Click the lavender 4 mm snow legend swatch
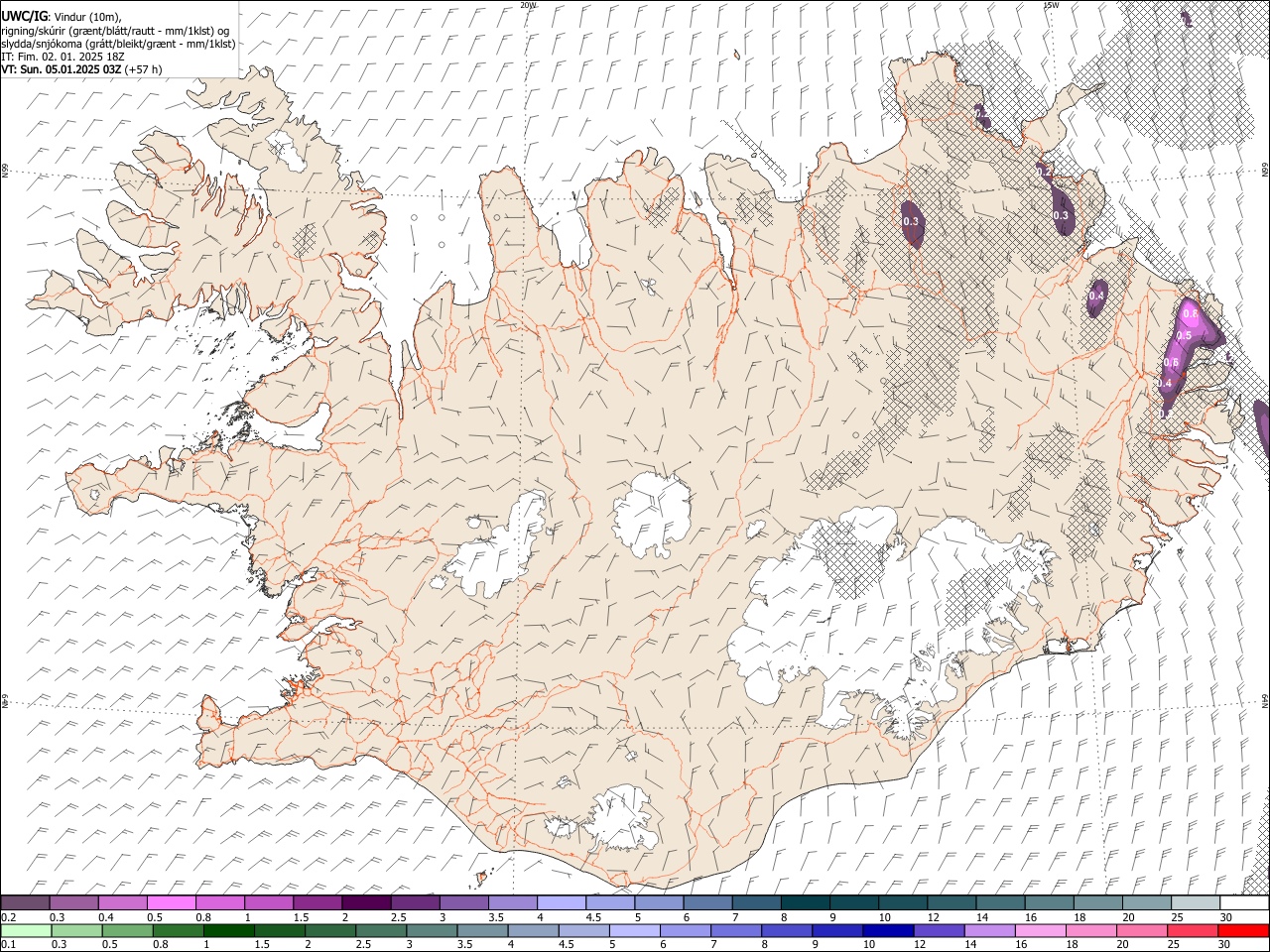1270x952 pixels. tap(562, 903)
